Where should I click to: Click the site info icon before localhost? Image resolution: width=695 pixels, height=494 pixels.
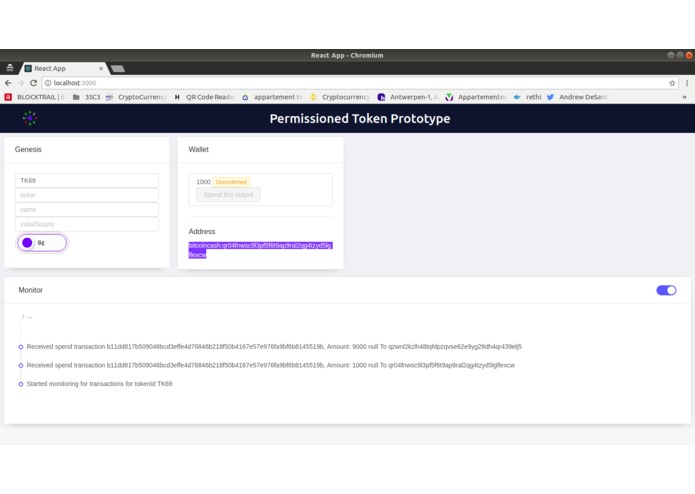[x=48, y=83]
